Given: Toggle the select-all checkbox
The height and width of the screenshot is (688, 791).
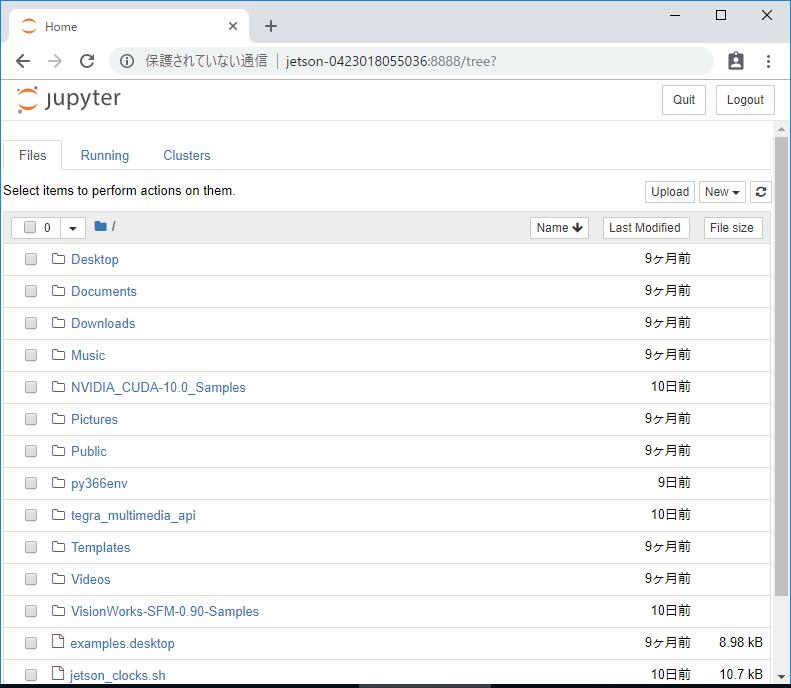Looking at the screenshot, I should coord(30,227).
